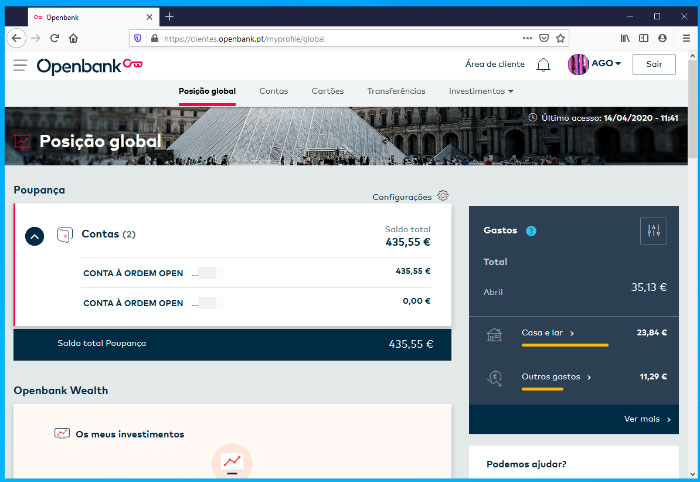
Task: Open the page actions three-dots menu
Action: [x=527, y=38]
